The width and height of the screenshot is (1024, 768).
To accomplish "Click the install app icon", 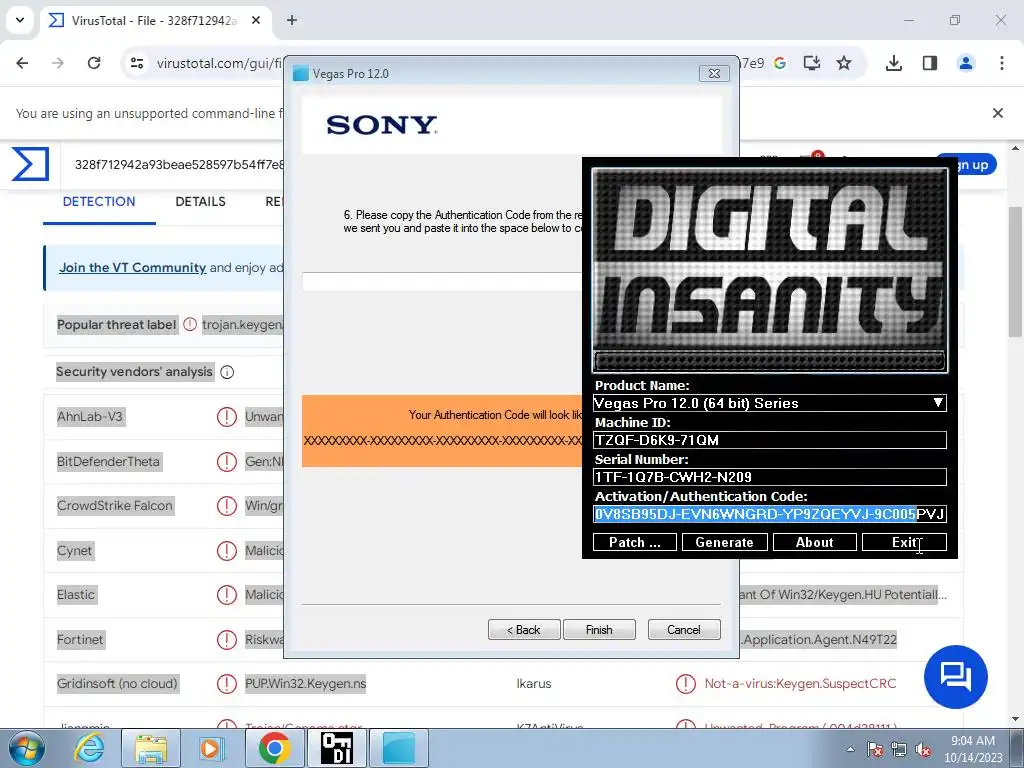I will coord(812,63).
